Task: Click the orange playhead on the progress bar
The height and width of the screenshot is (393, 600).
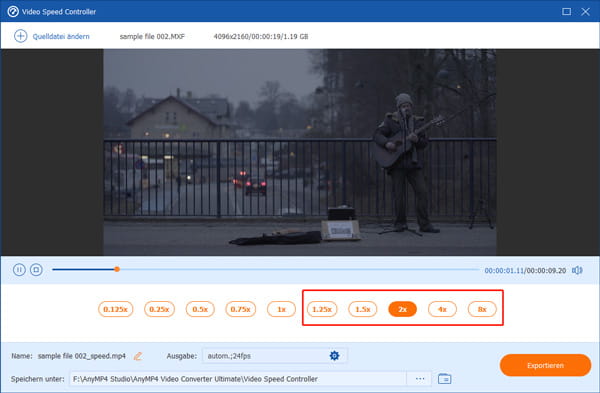Action: click(x=117, y=269)
